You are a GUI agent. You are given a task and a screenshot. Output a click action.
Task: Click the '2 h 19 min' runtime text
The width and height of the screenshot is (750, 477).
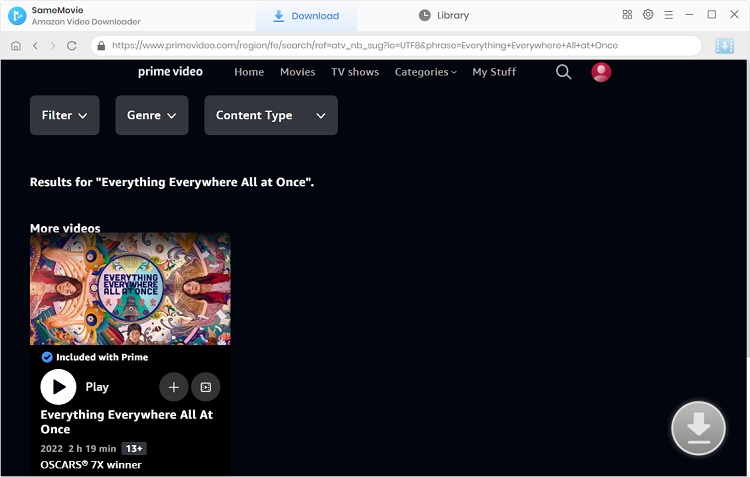(92, 449)
